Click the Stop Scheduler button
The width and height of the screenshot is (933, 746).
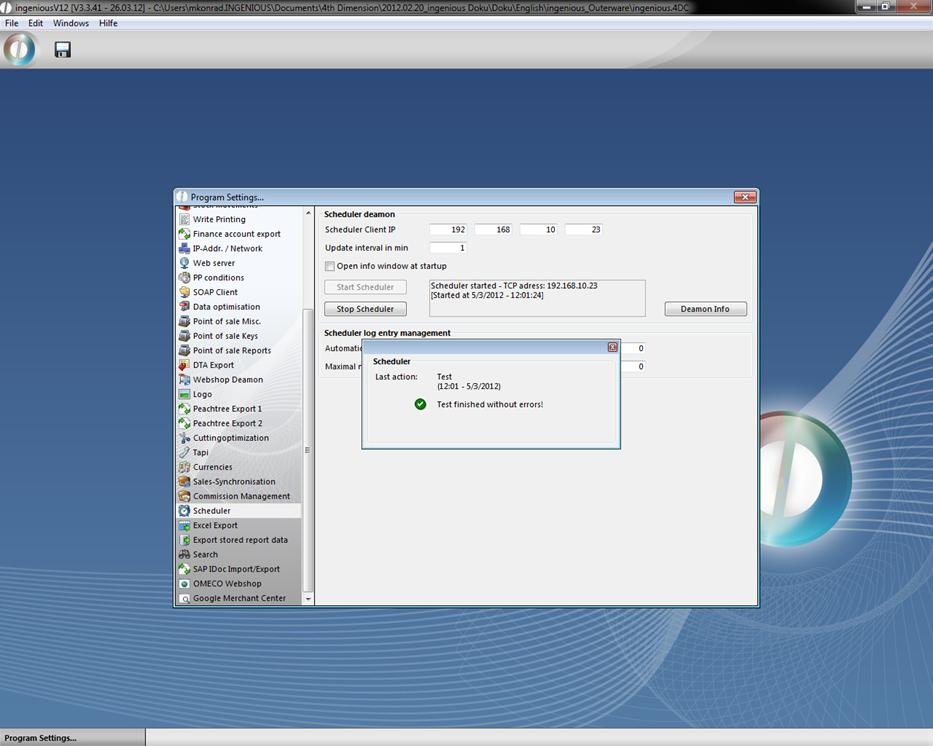[365, 309]
